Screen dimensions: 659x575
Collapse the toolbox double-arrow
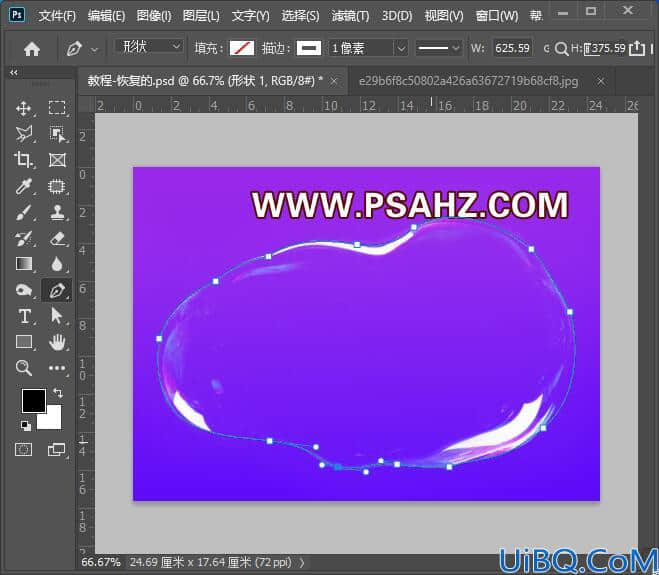[14, 72]
